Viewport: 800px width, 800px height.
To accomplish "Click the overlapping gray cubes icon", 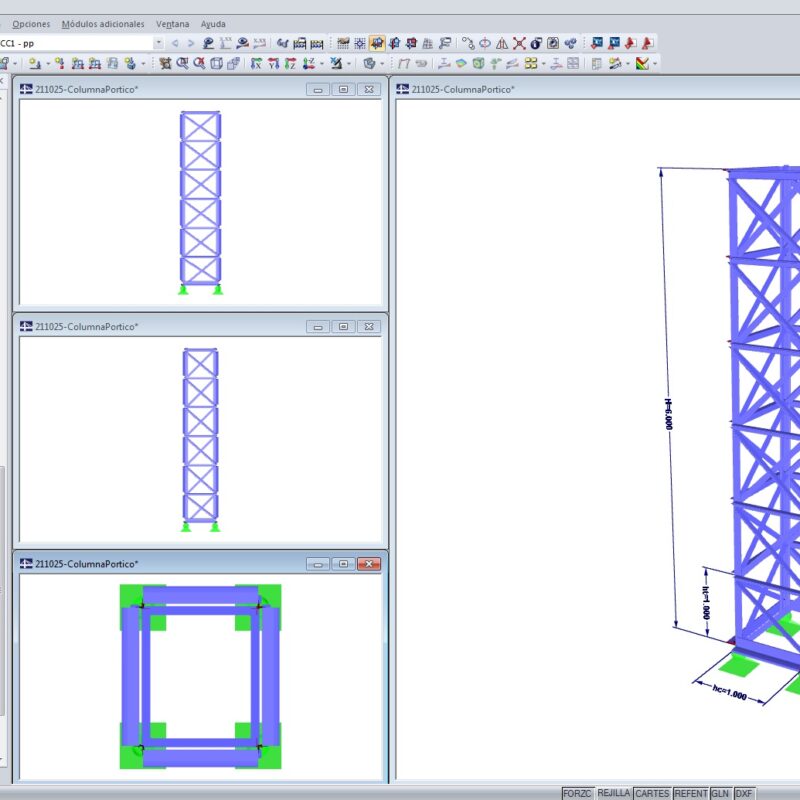I will 233,63.
